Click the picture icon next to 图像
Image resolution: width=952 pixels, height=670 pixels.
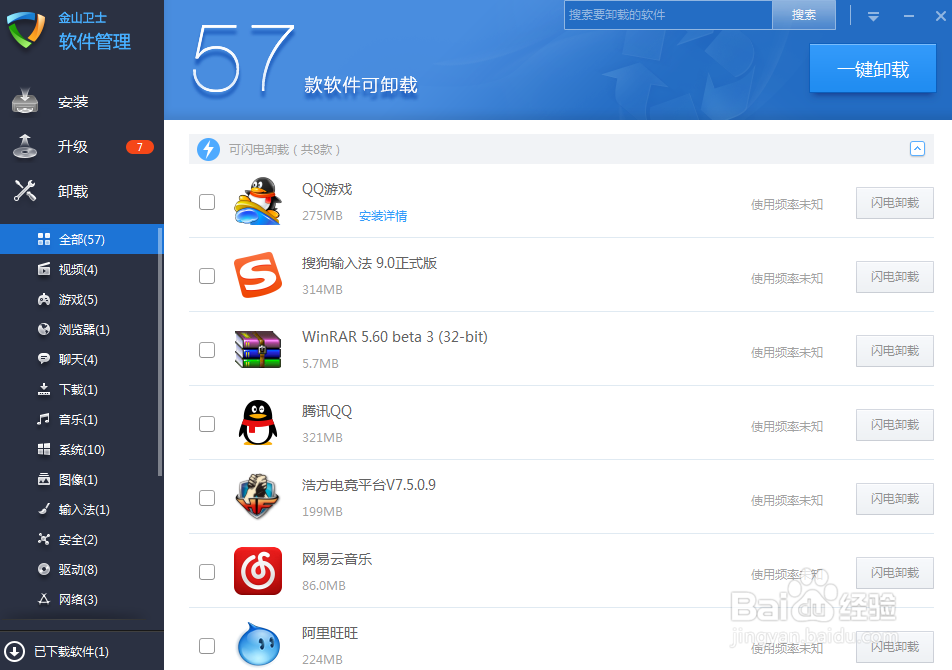coord(44,479)
